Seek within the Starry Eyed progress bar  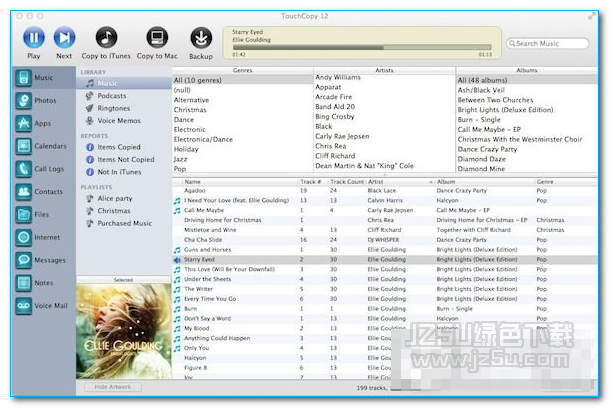(362, 47)
